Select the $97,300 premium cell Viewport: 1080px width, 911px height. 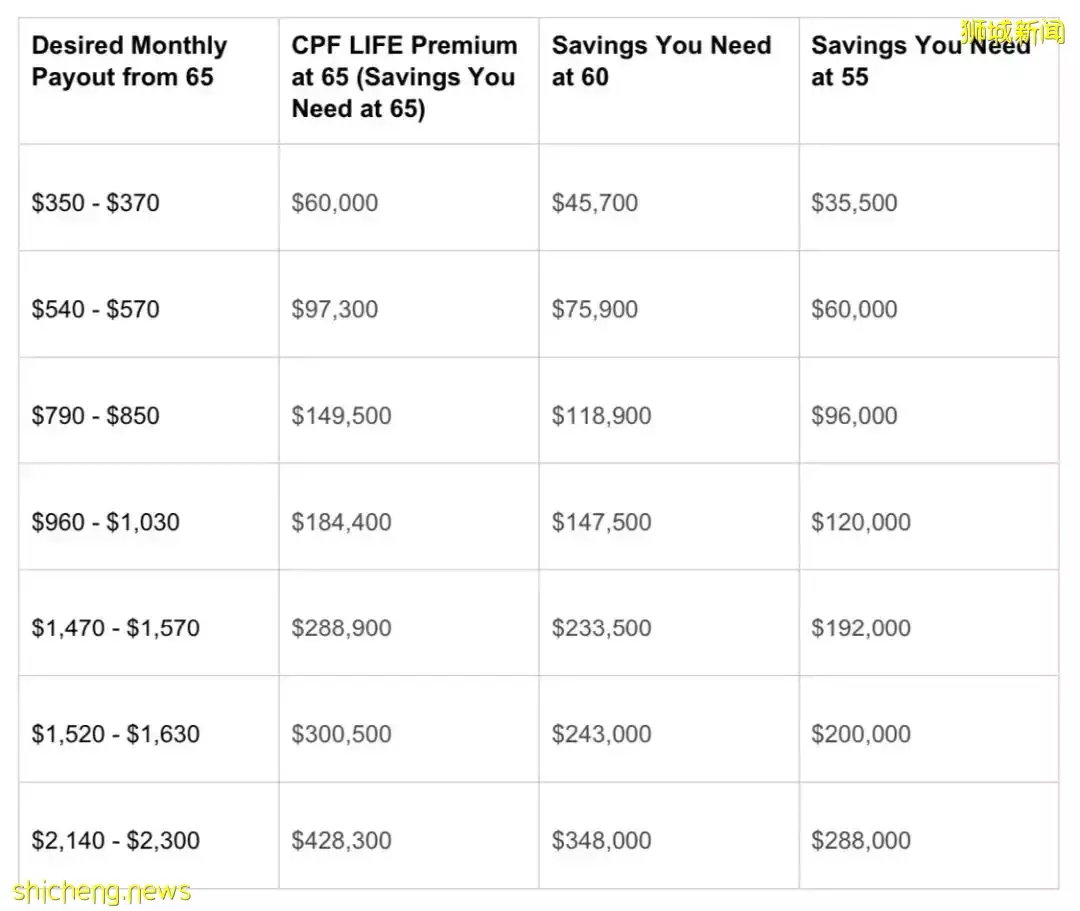point(335,309)
